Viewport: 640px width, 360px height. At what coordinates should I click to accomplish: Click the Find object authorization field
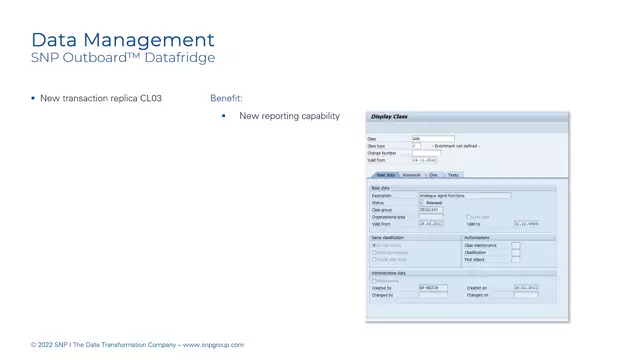(516, 260)
